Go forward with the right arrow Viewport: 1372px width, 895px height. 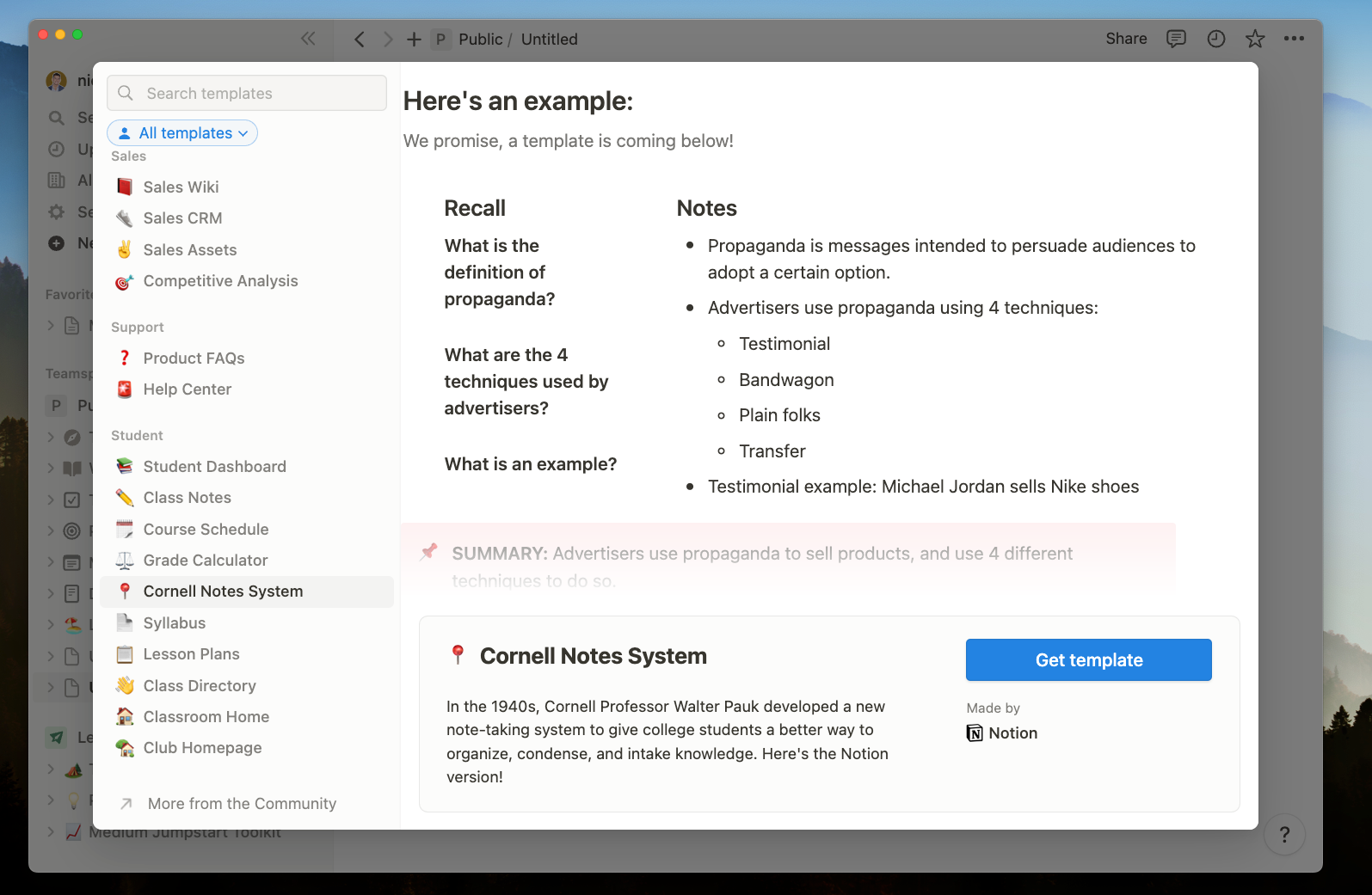pos(388,40)
